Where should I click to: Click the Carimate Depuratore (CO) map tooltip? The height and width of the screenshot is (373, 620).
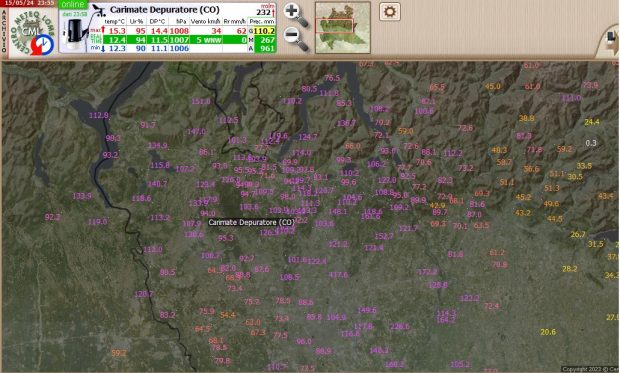pyautogui.click(x=251, y=222)
